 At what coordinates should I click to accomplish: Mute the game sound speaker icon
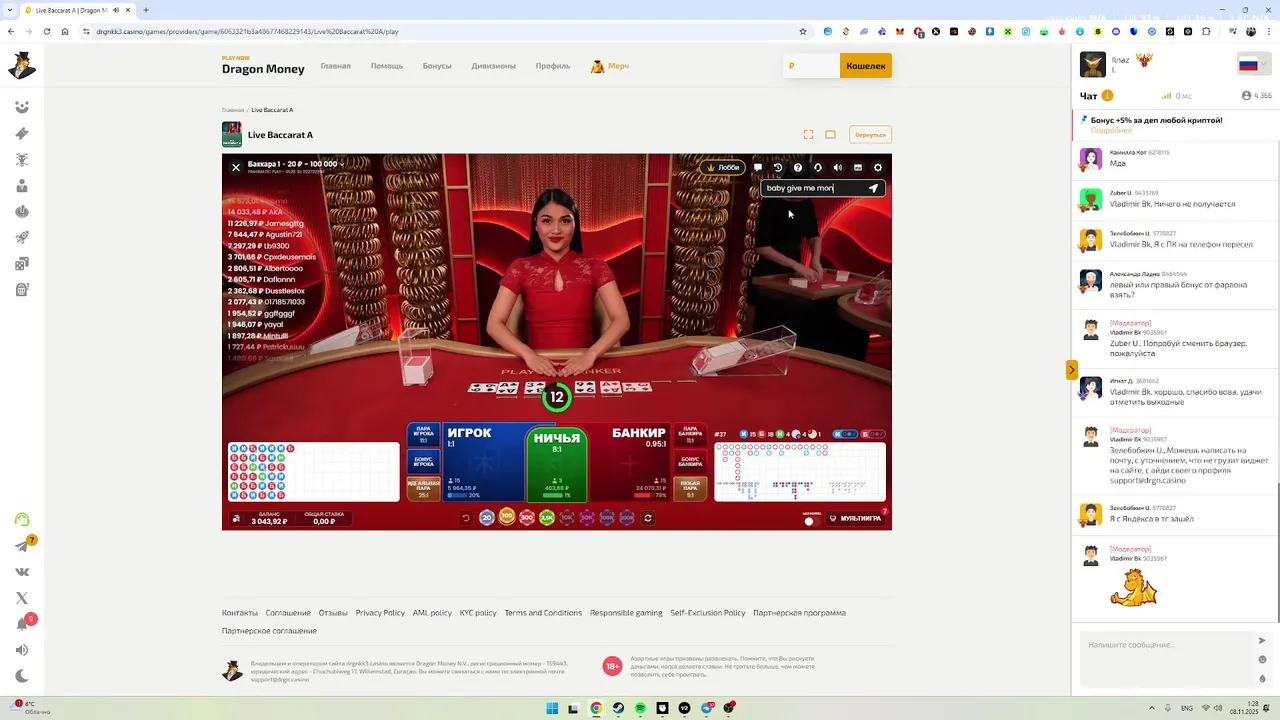point(838,168)
